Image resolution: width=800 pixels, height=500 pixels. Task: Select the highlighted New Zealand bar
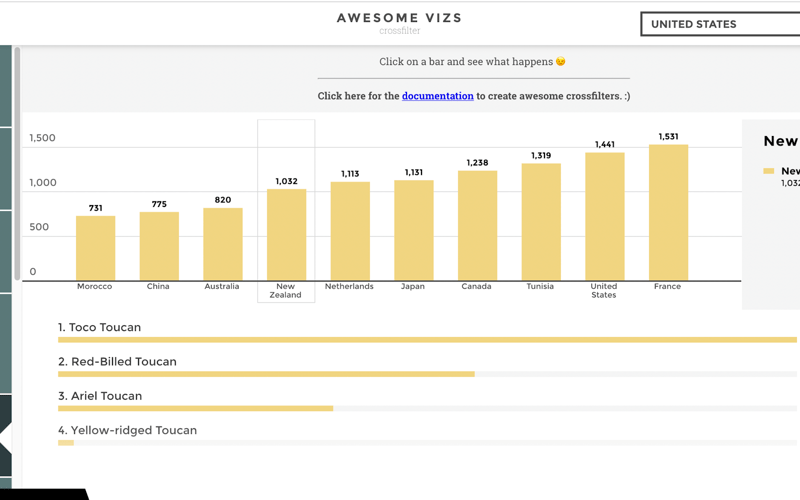tap(286, 235)
